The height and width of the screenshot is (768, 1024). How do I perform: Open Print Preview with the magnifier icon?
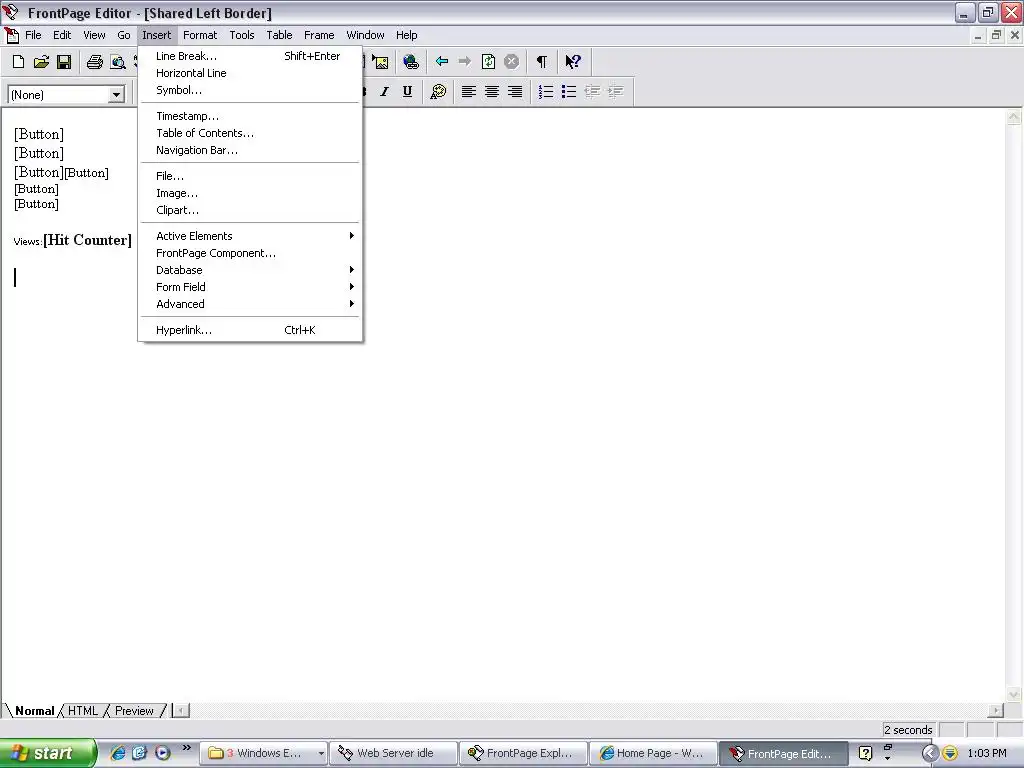118,62
